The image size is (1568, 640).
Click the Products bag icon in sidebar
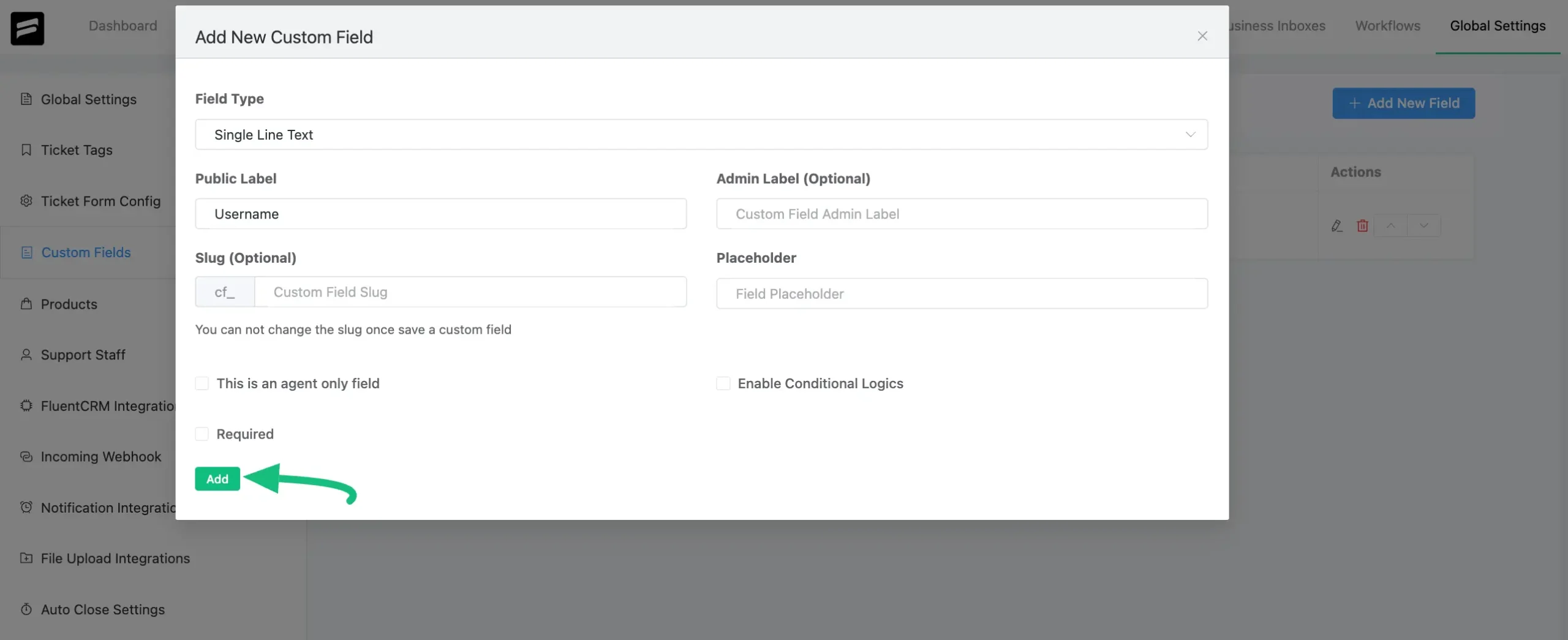click(26, 304)
